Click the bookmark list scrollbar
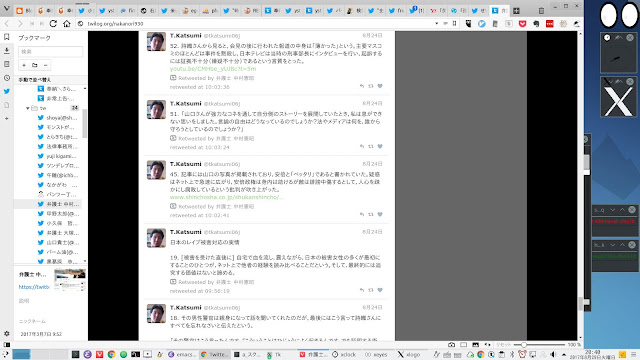This screenshot has height=360, width=640. coord(84,122)
